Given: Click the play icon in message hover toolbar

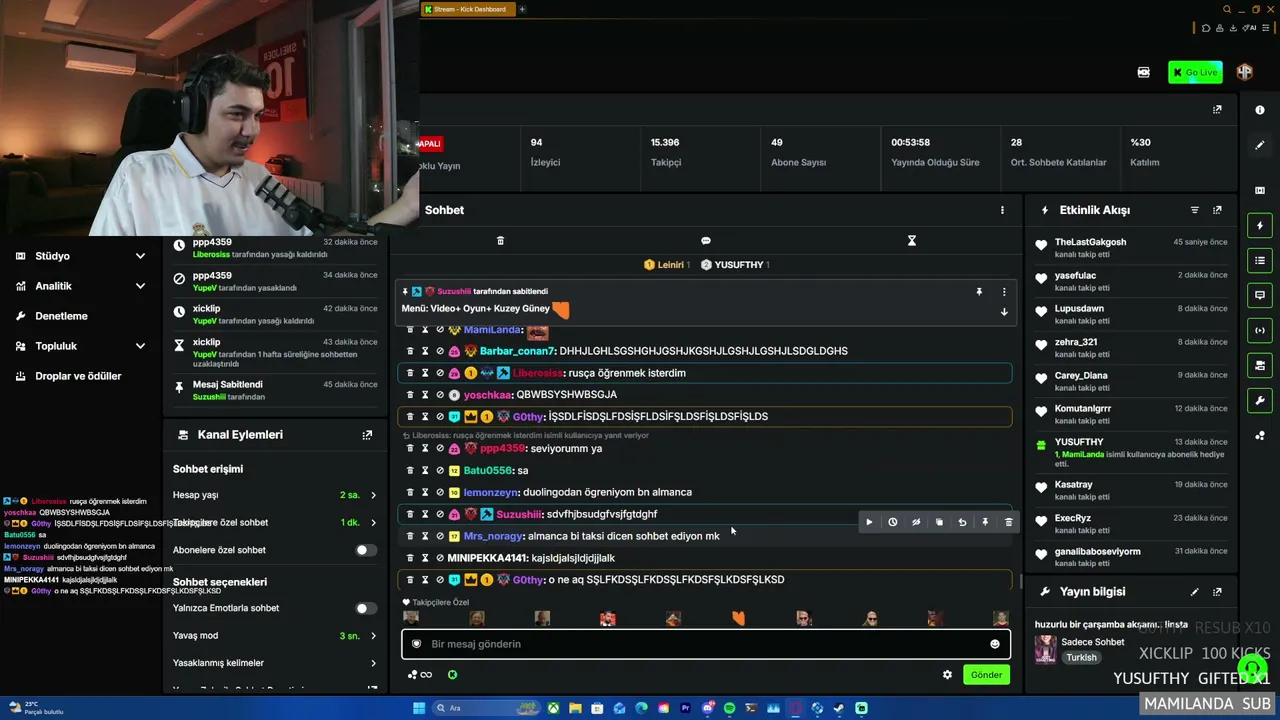Looking at the screenshot, I should tap(869, 522).
